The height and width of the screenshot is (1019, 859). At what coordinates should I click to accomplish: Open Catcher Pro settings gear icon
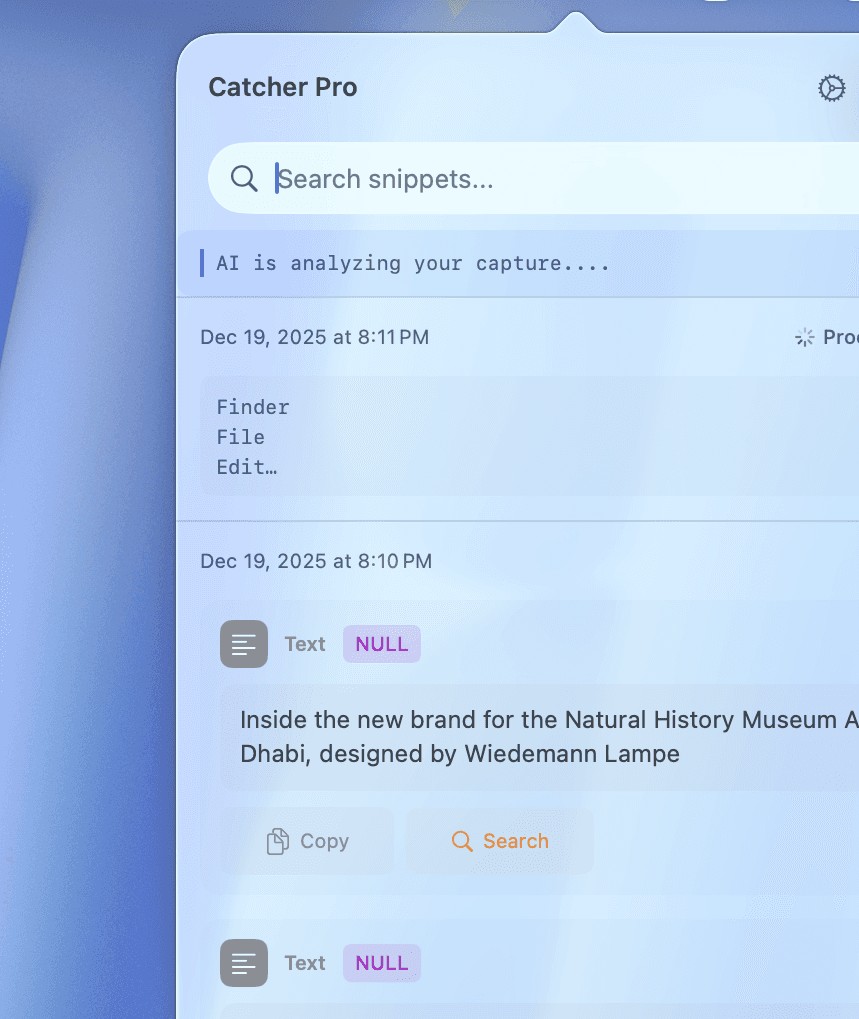(x=831, y=88)
